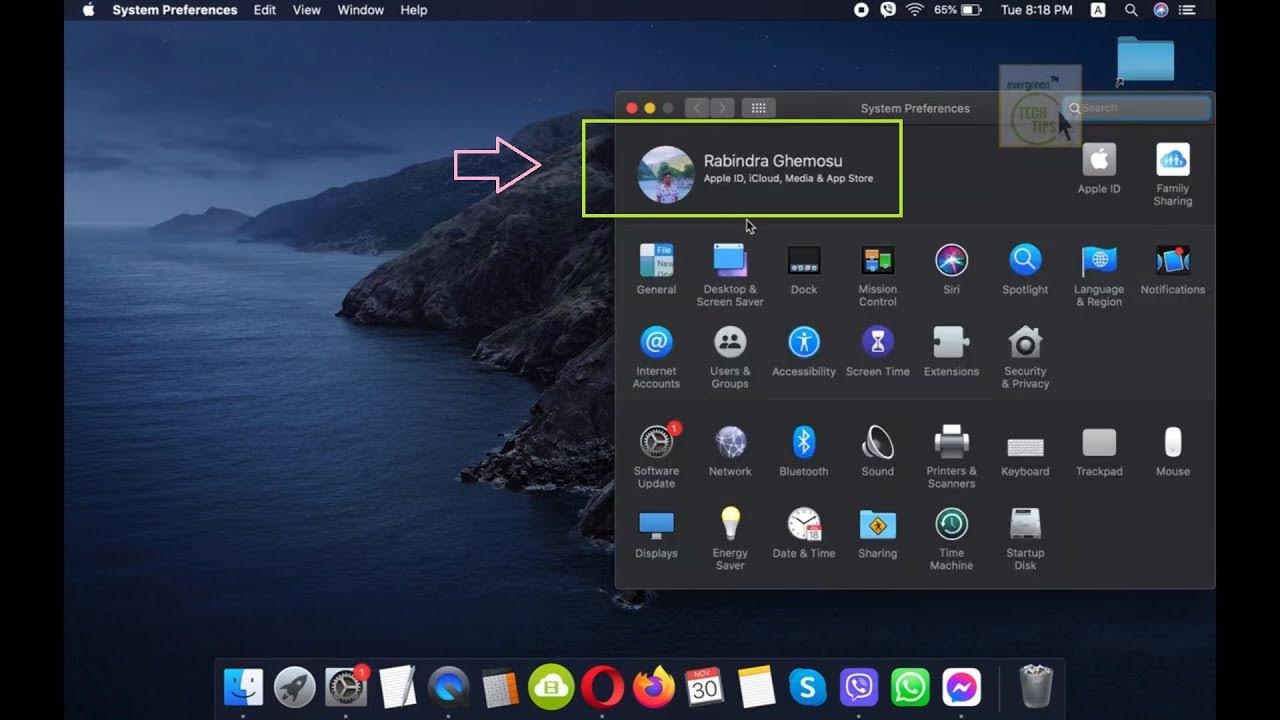
Task: Click the back navigation arrow
Action: [697, 108]
